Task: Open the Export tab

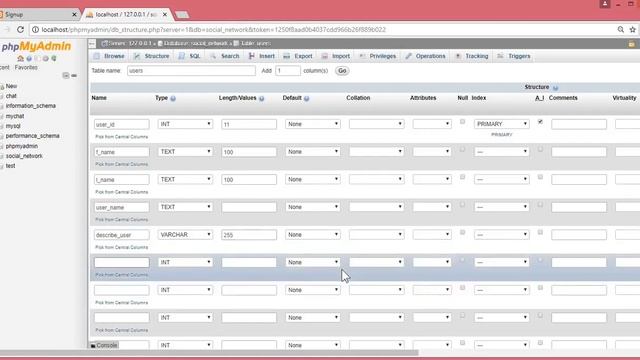Action: click(x=298, y=56)
